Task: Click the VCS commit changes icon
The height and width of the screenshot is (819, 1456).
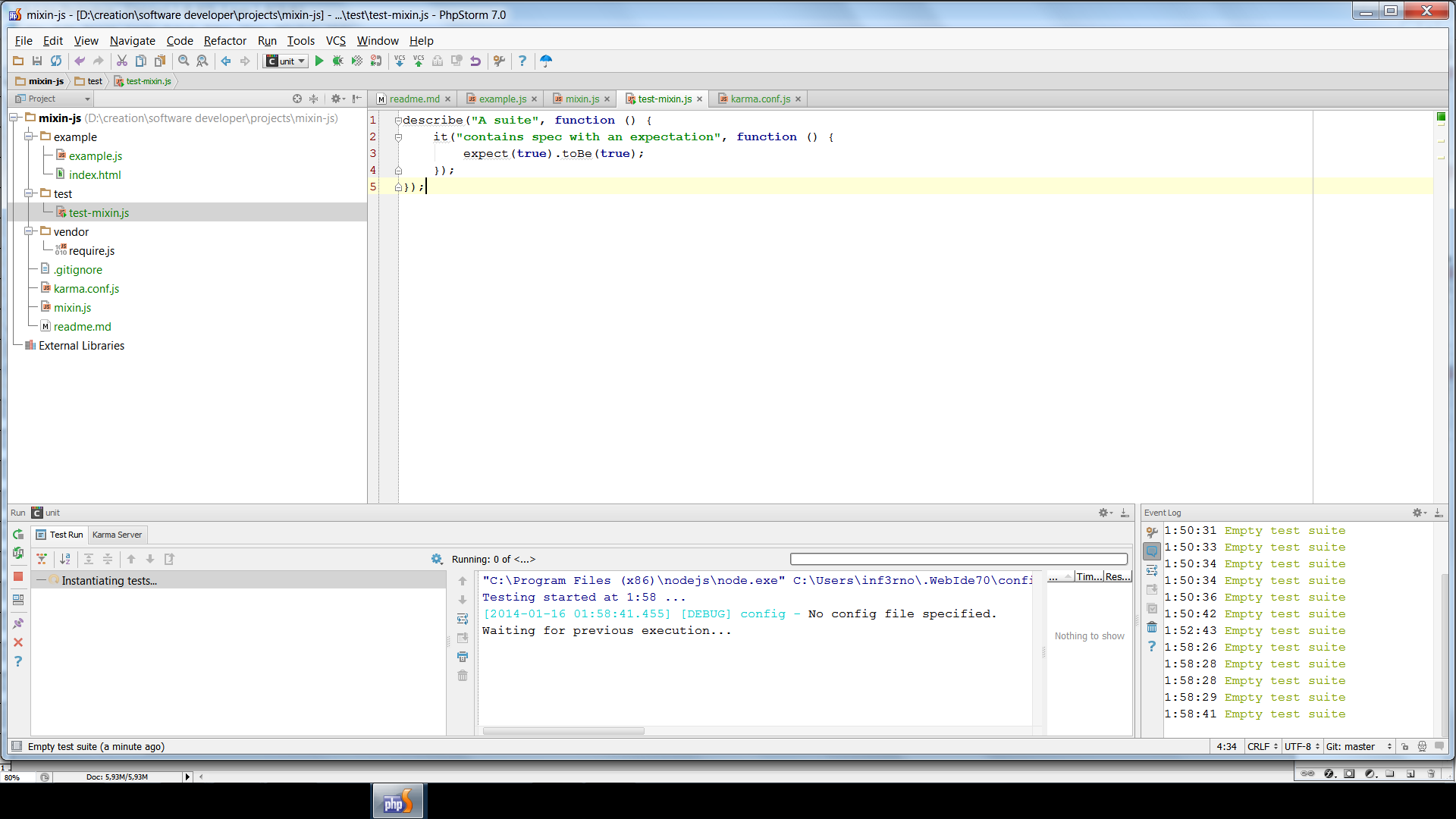Action: pos(419,61)
